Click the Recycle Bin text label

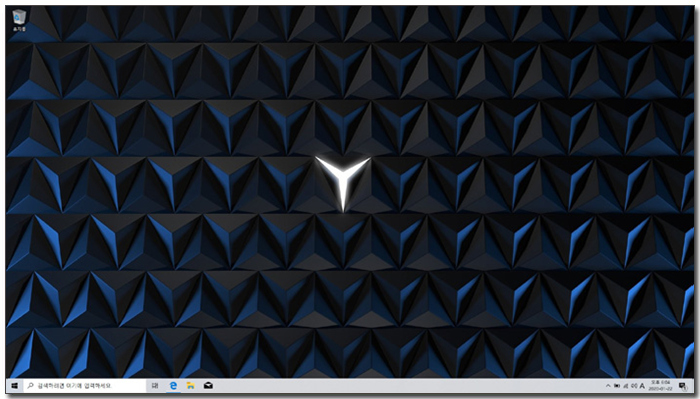[19, 29]
